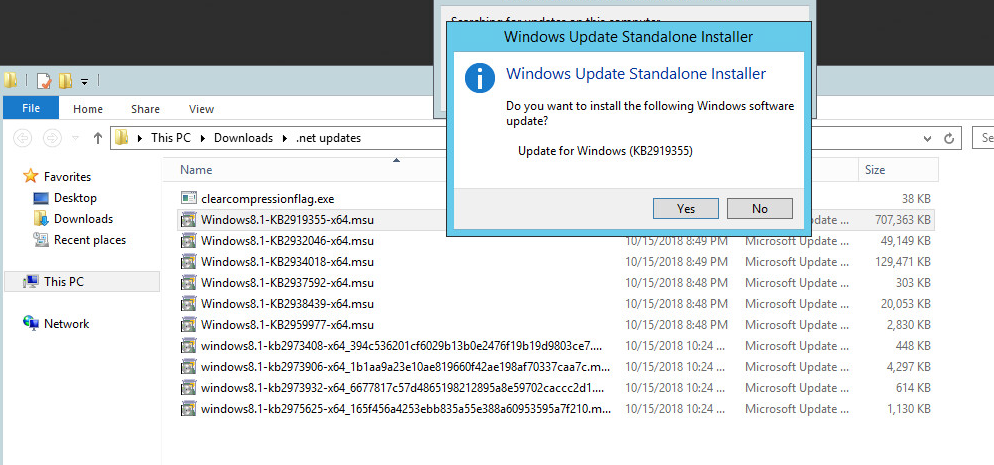Select Favorites in the navigation pane
This screenshot has height=465, width=994.
tap(67, 177)
